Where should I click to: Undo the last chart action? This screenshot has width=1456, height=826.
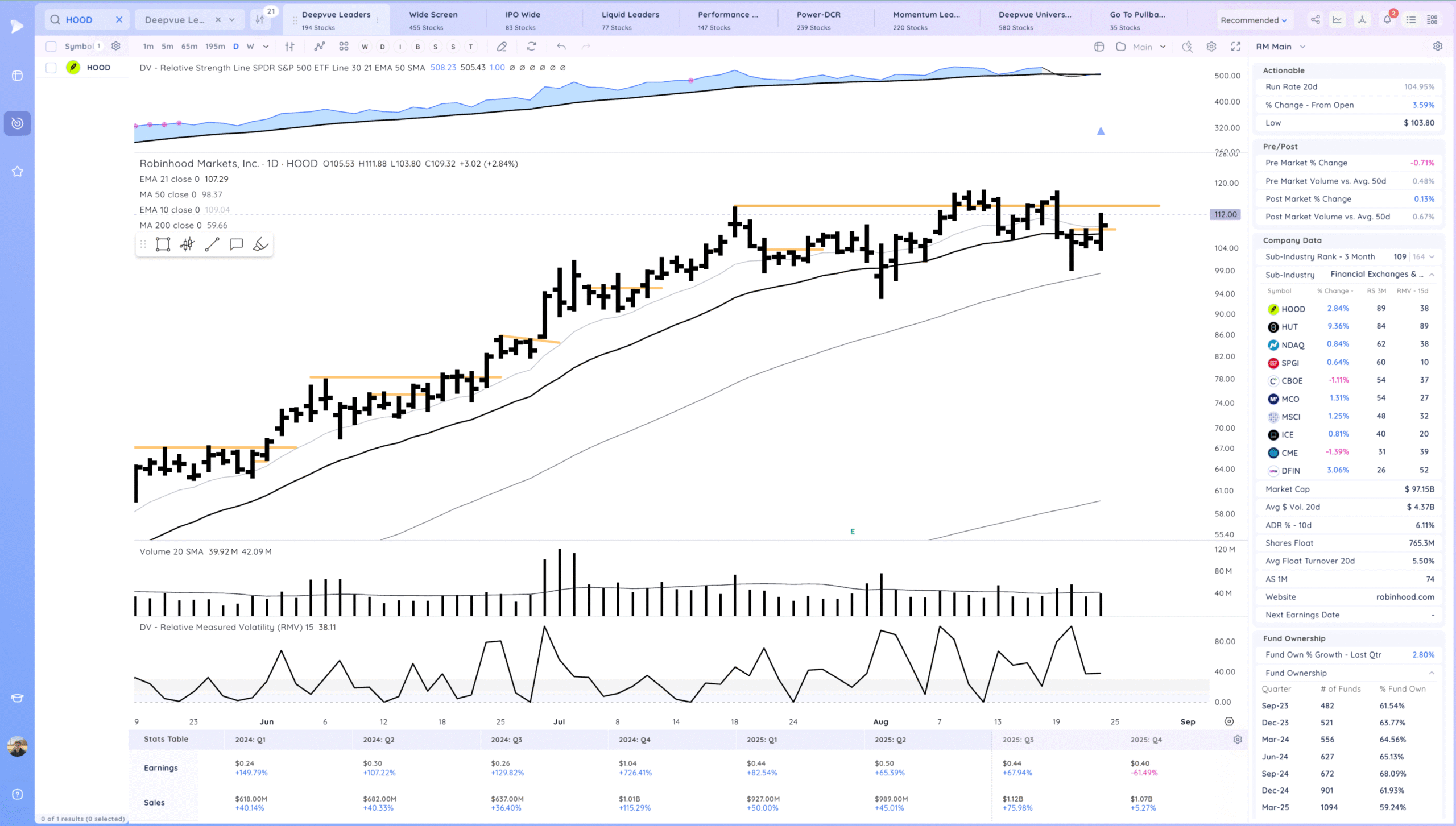(561, 47)
